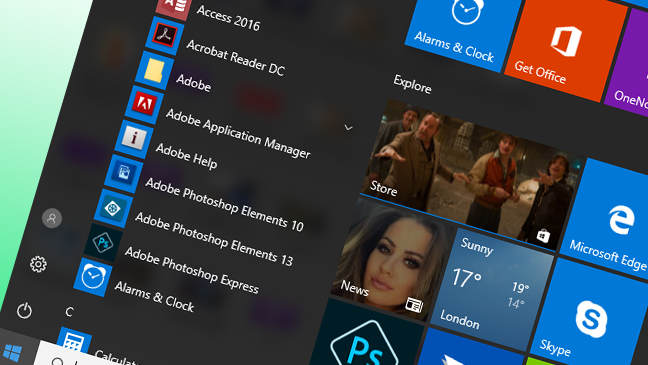648x365 pixels.
Task: Click the Settings gear icon
Action: 38,264
